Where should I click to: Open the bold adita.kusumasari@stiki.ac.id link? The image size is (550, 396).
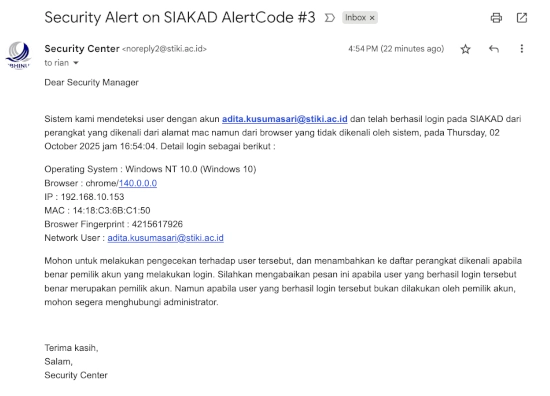click(x=284, y=119)
